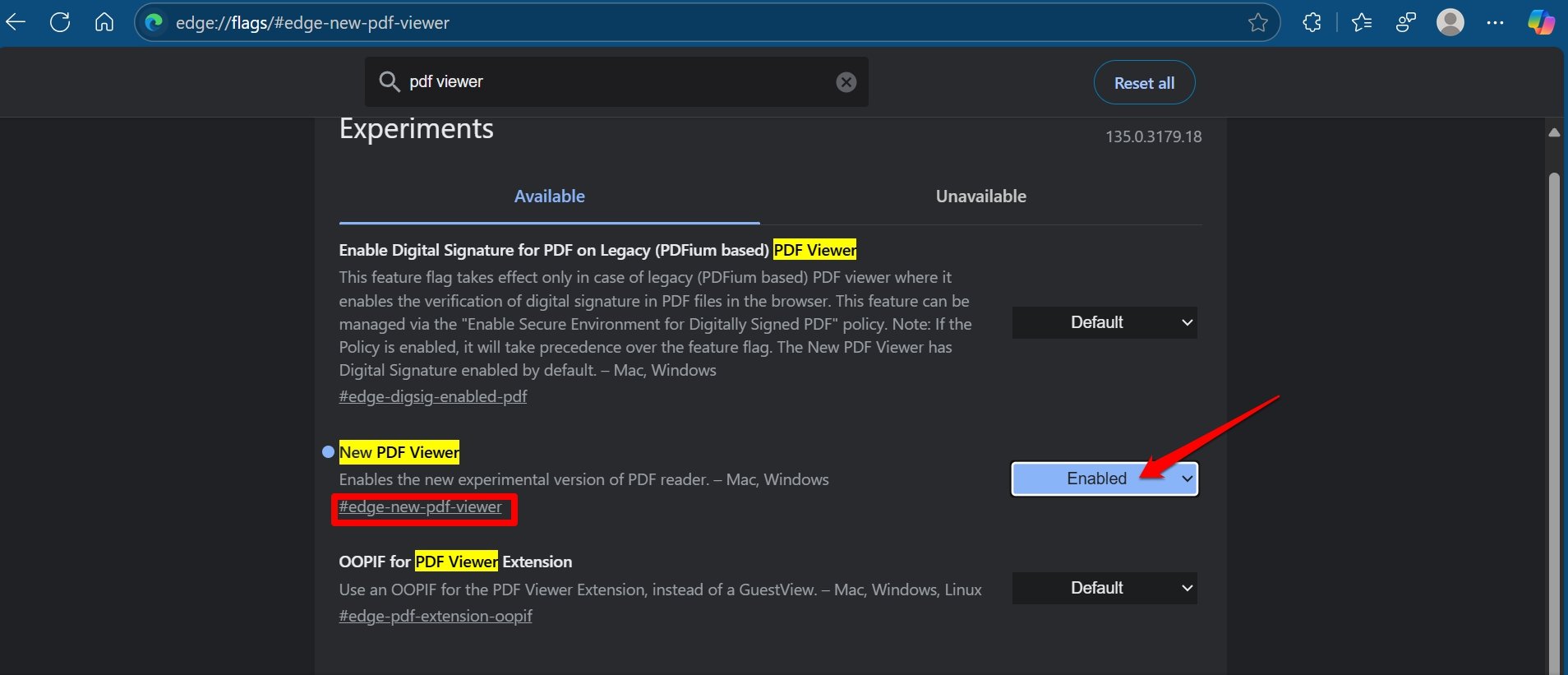This screenshot has height=675, width=1568.
Task: Open the Extensions puzzle icon
Action: 1312,22
